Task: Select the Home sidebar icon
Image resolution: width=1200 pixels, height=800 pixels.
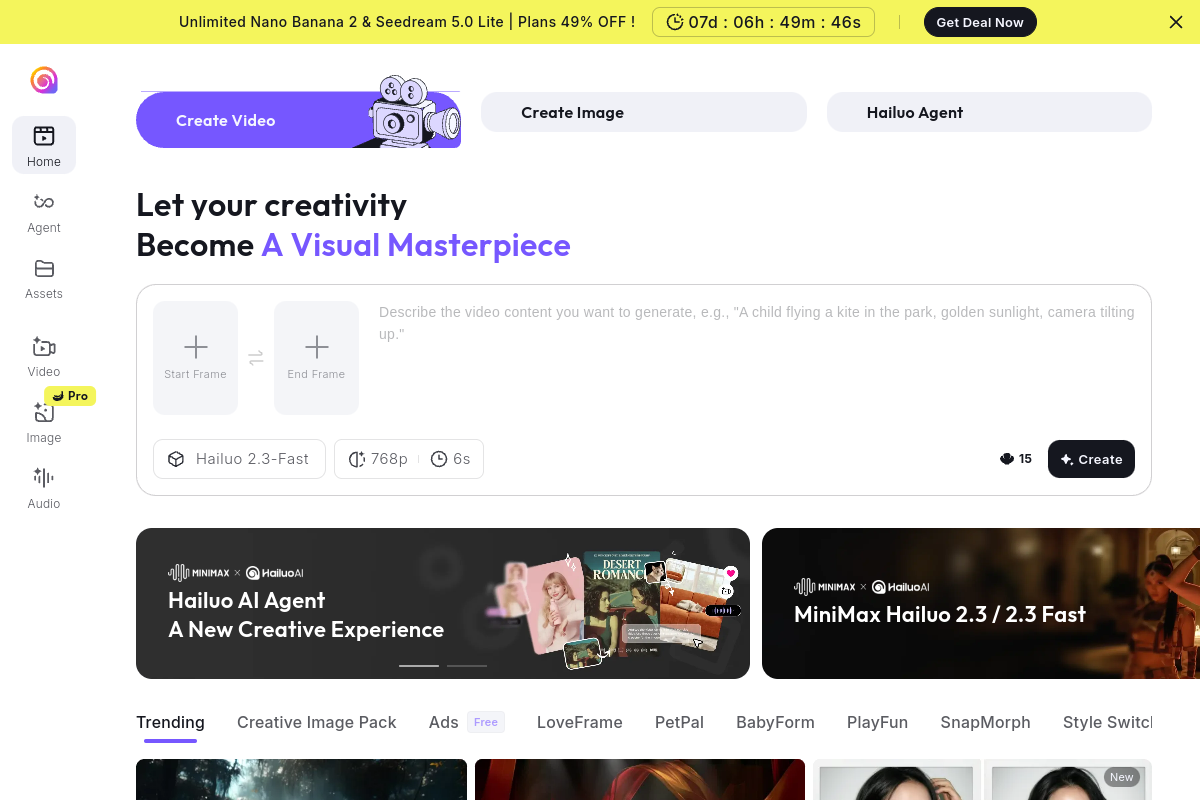Action: 44,146
